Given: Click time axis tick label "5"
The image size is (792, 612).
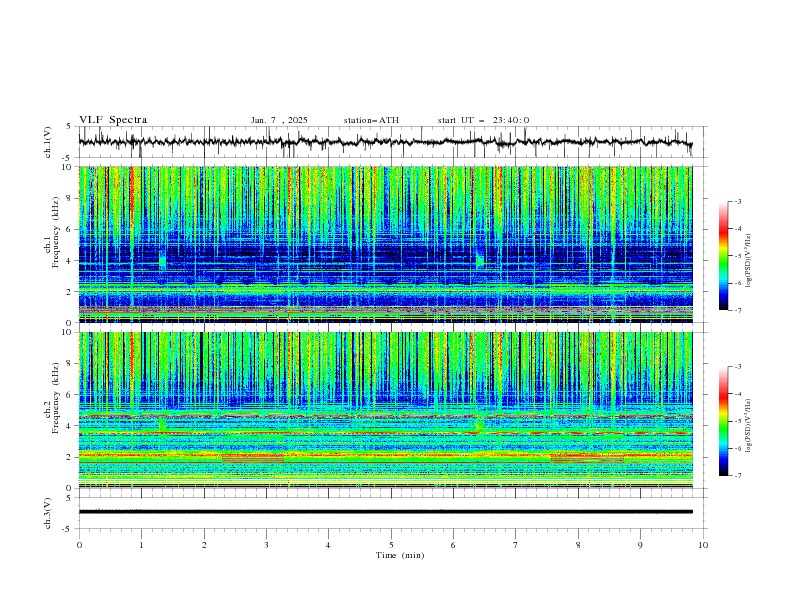Looking at the screenshot, I should tap(391, 545).
